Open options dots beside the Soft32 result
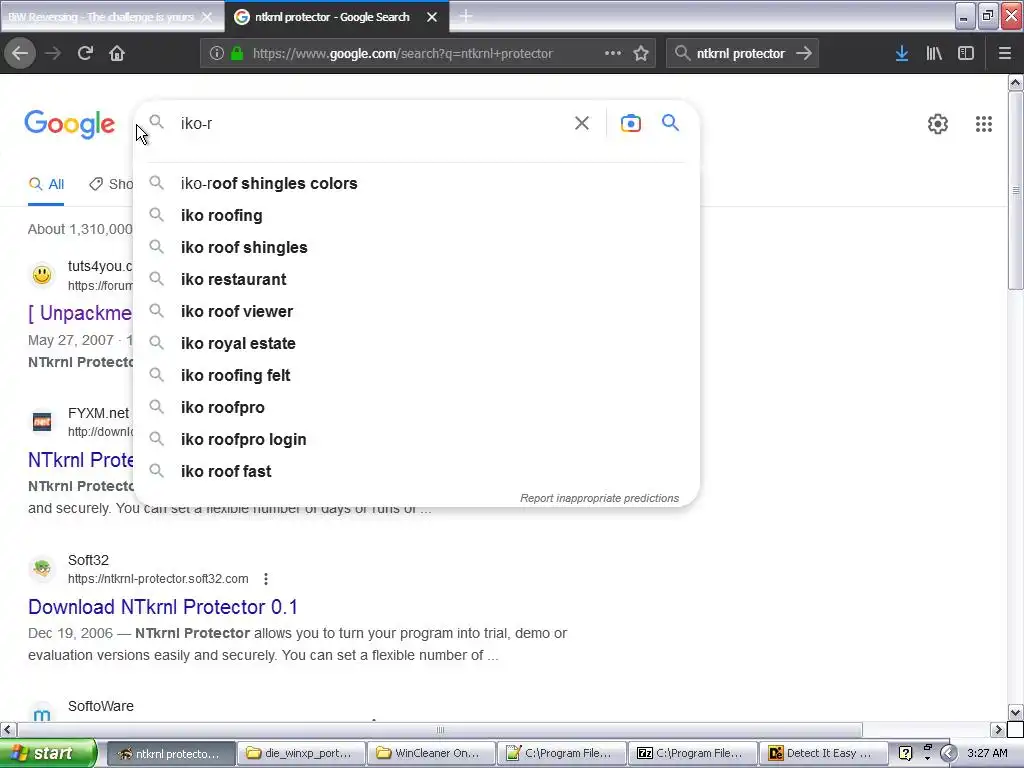 265,579
